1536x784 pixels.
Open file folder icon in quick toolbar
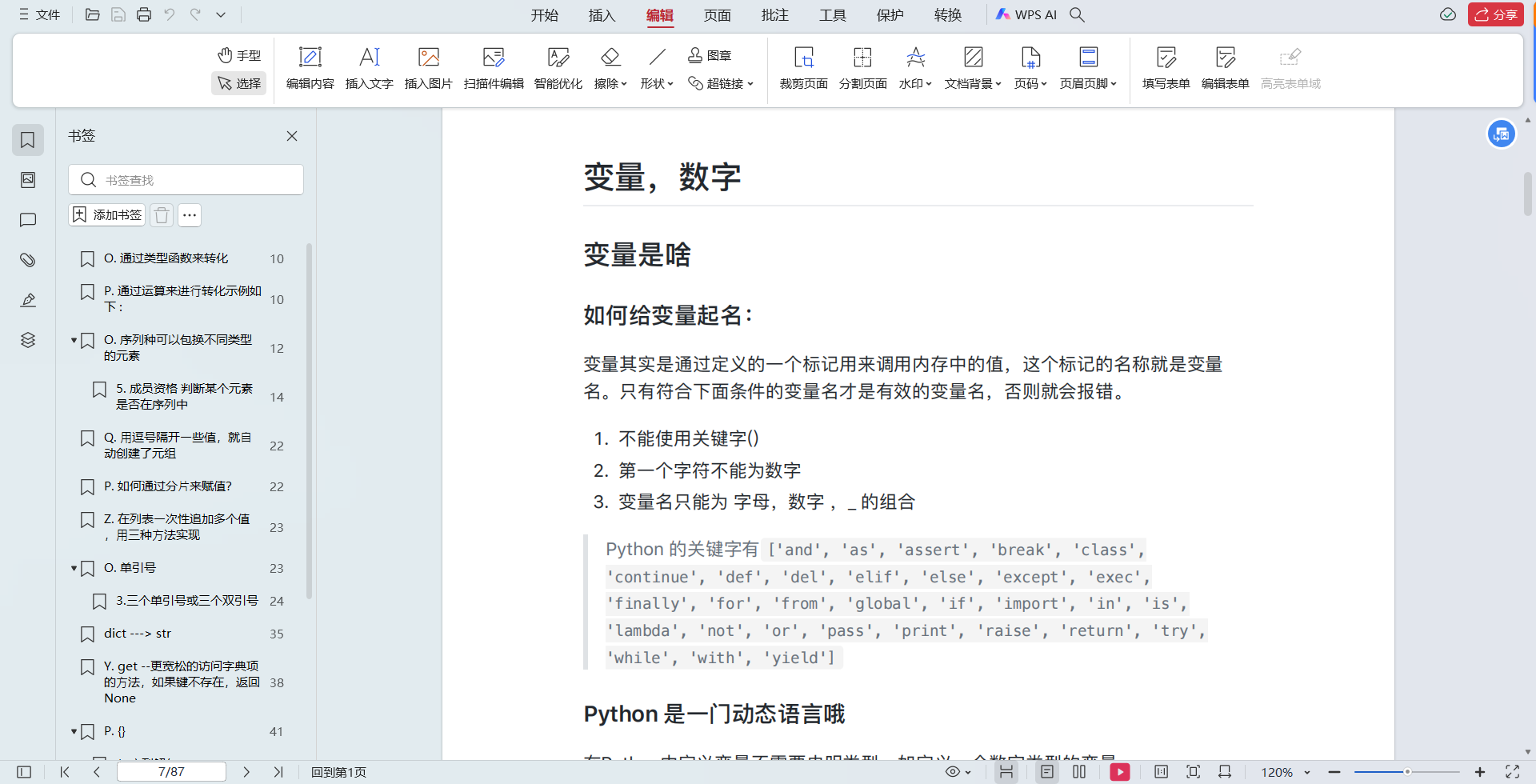[93, 14]
